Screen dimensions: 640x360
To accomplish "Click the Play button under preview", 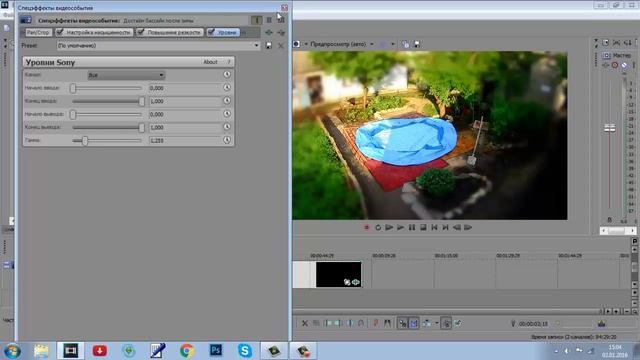I will 400,227.
